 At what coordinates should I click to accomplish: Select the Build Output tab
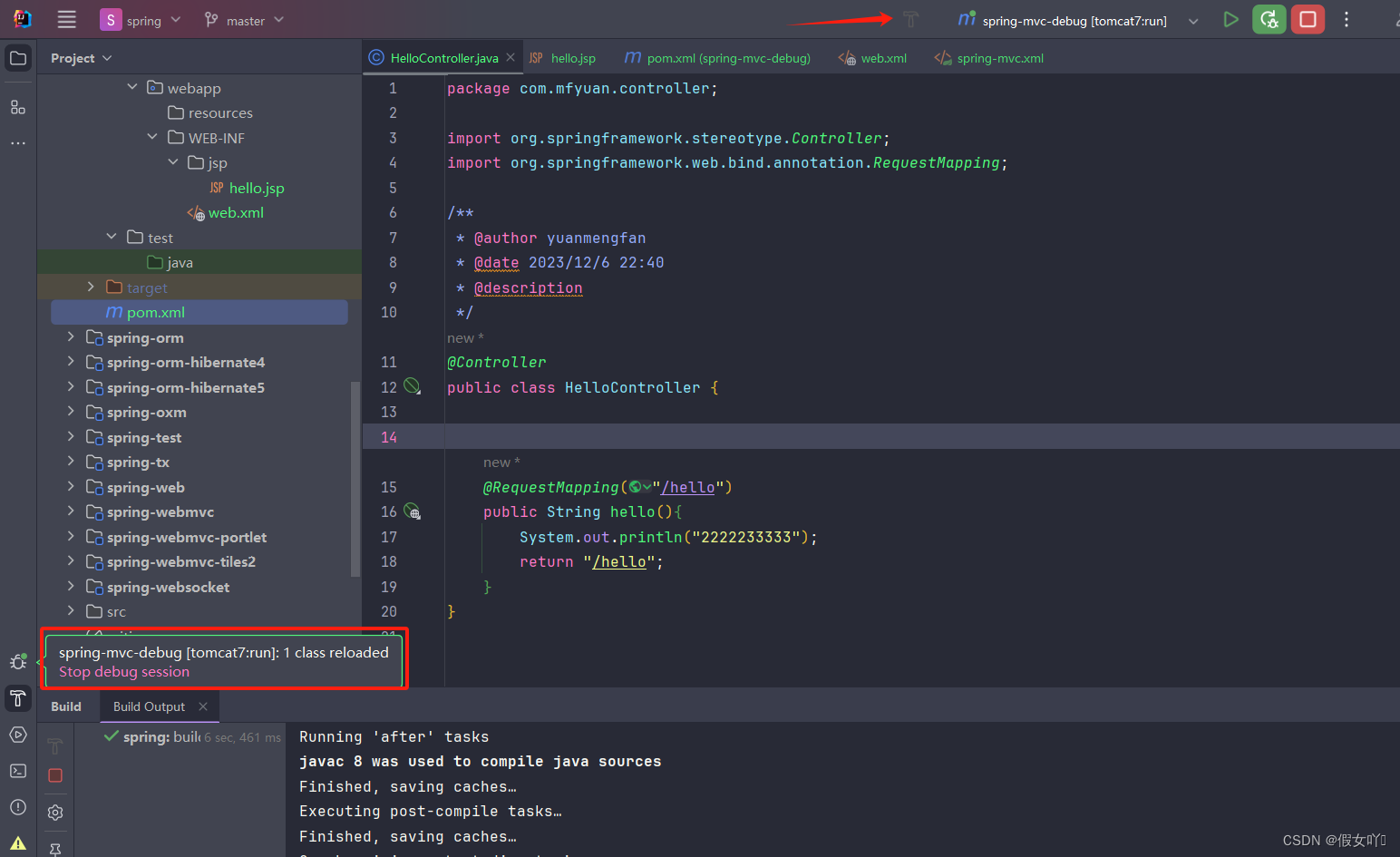(x=149, y=706)
